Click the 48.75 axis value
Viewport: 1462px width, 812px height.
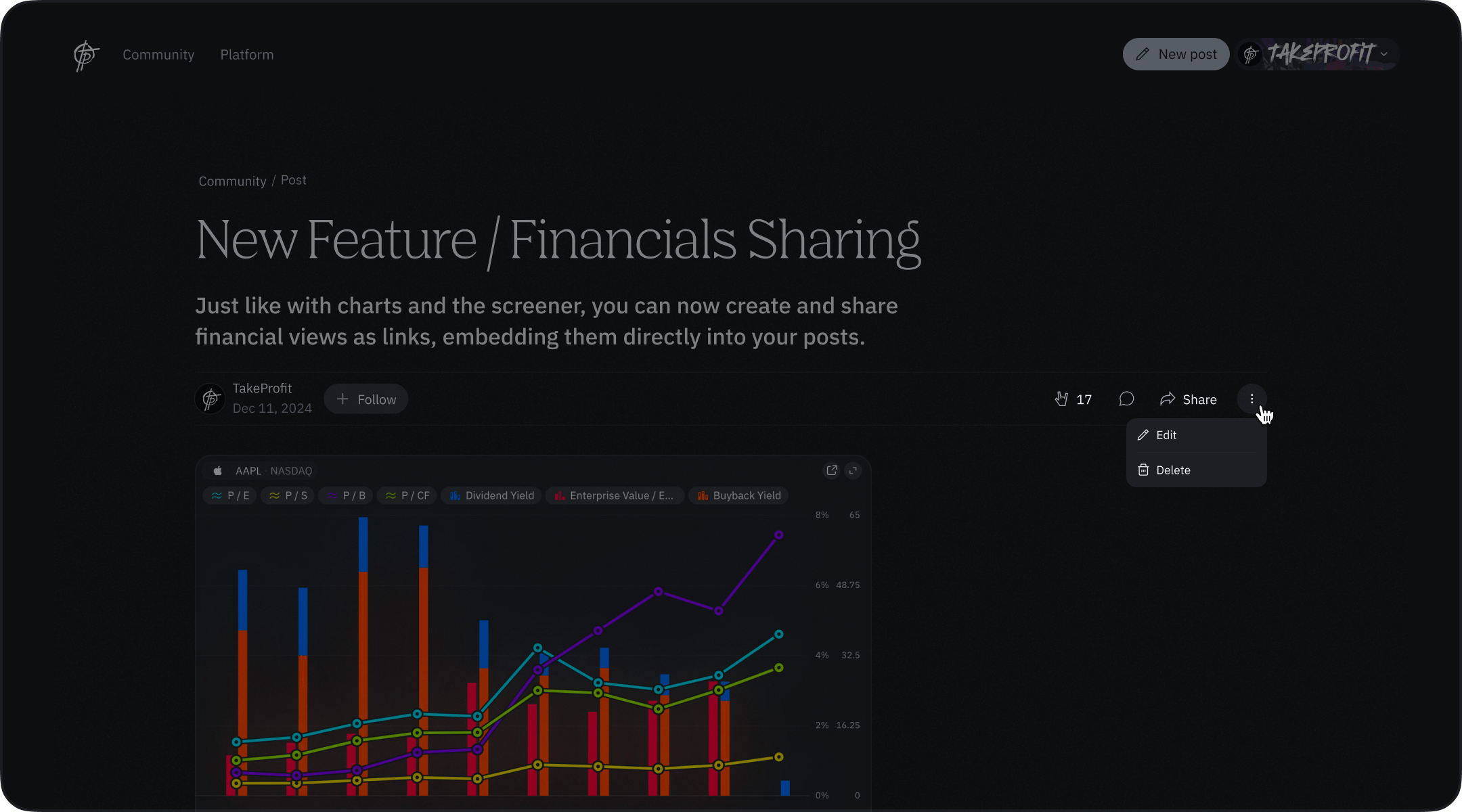click(x=848, y=585)
